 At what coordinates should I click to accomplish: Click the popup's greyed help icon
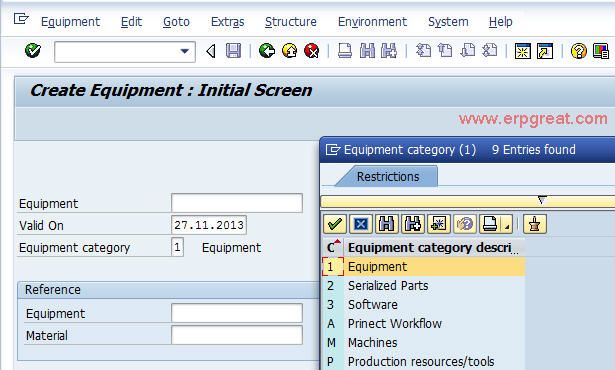(x=465, y=224)
